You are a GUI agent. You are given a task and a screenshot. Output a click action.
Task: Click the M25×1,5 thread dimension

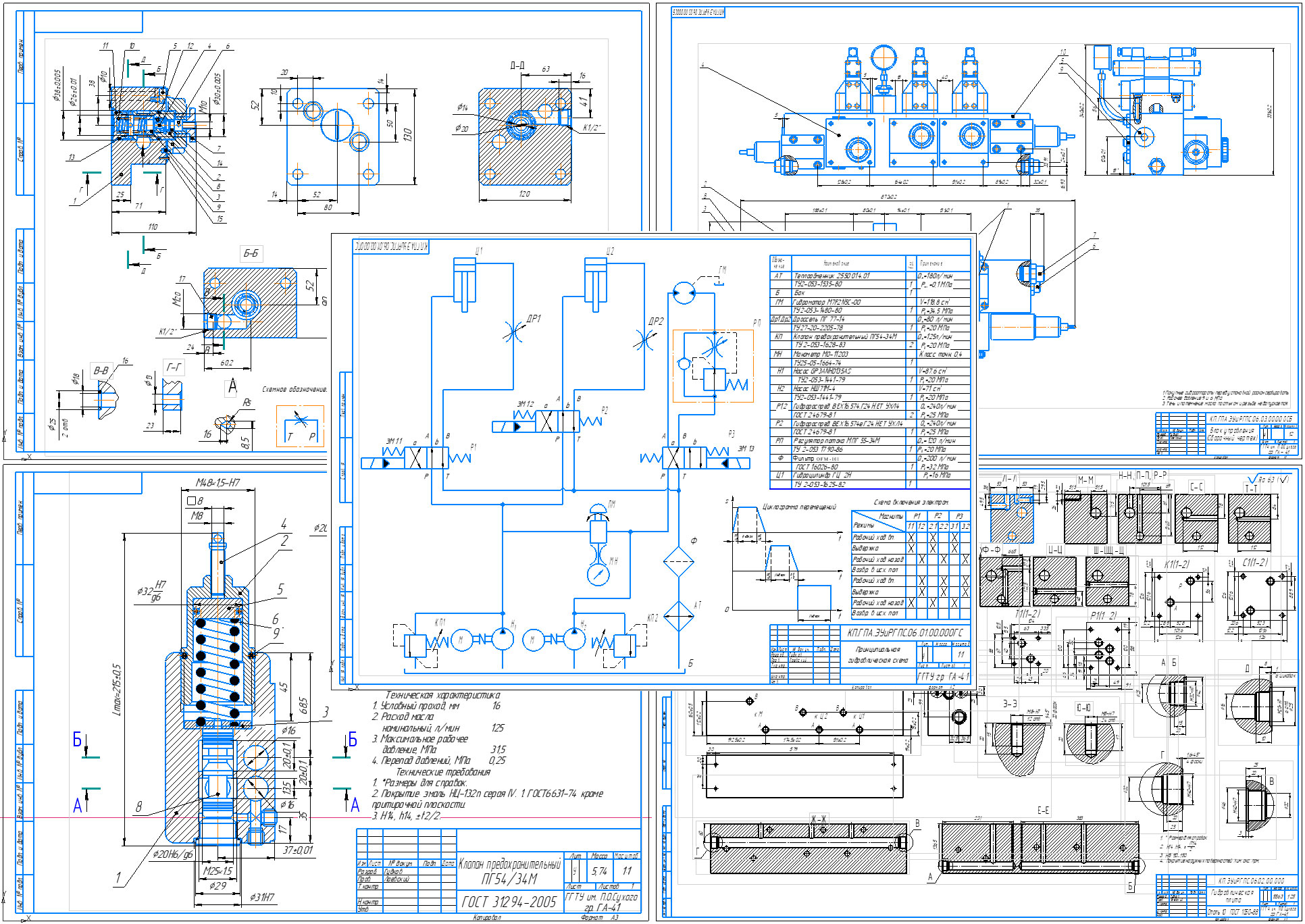click(217, 871)
